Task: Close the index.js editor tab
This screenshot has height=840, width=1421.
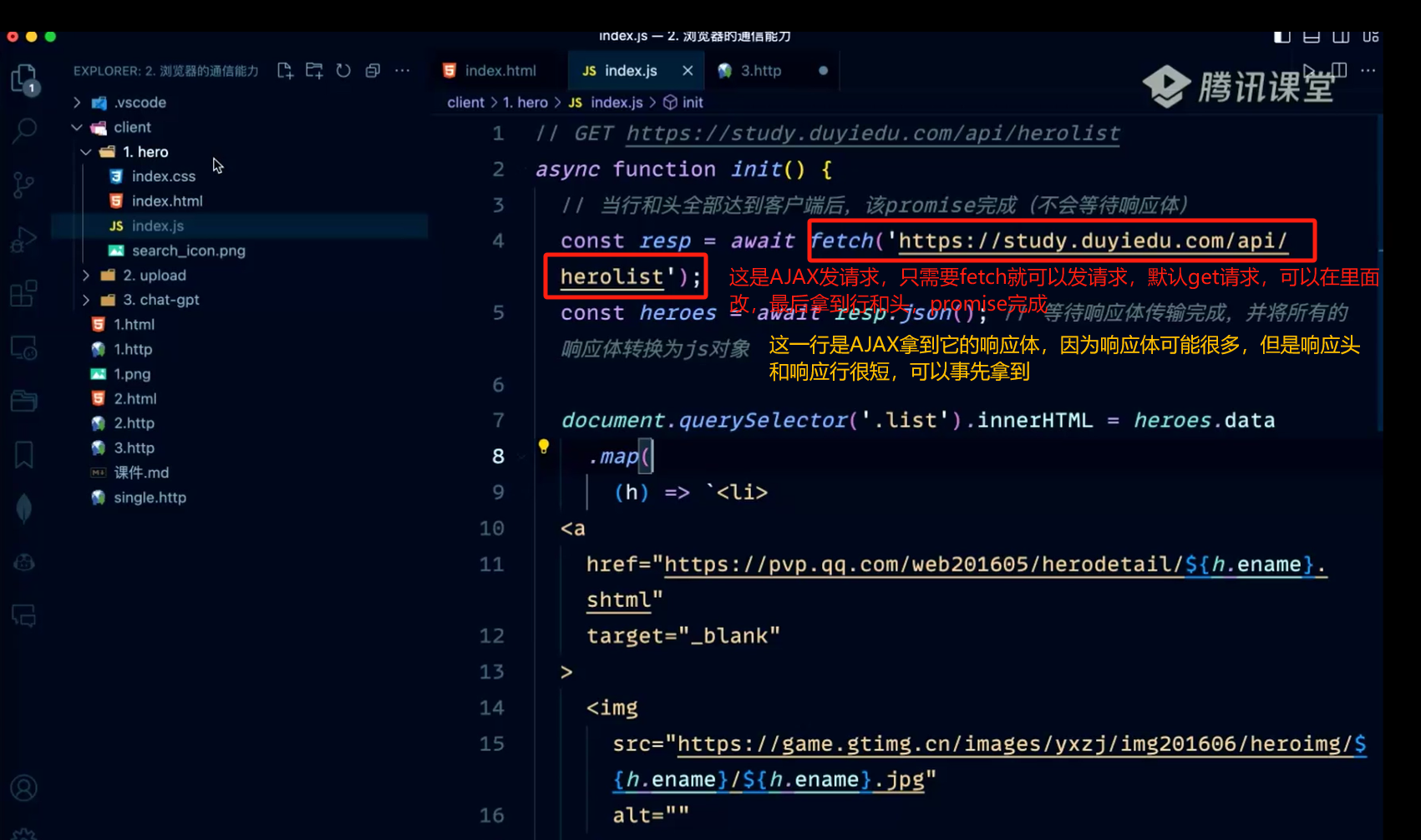Action: coord(688,71)
